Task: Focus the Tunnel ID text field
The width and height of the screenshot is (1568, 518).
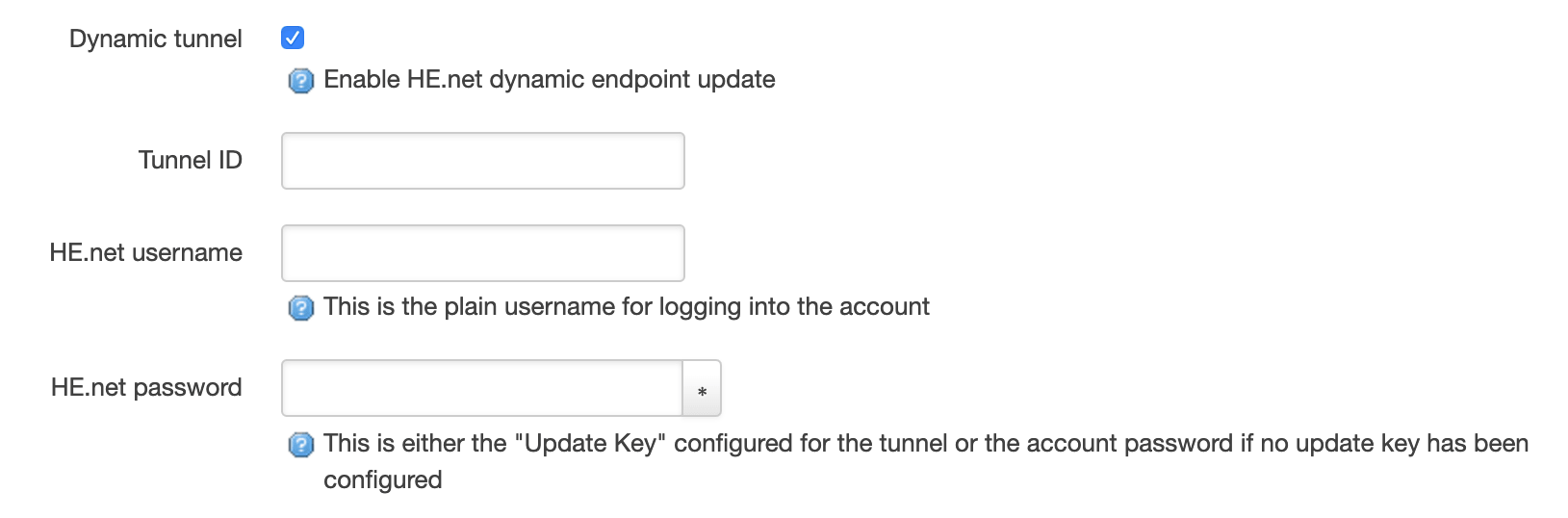Action: click(x=482, y=161)
